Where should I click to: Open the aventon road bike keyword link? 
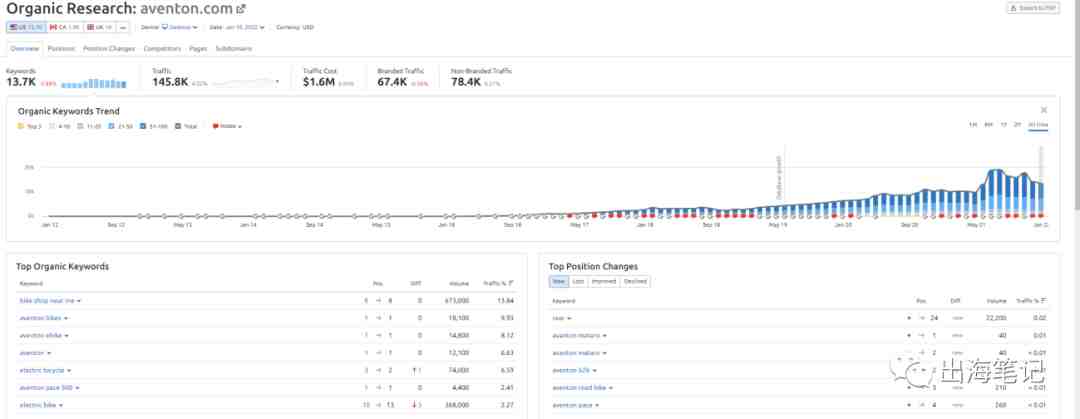[579, 387]
